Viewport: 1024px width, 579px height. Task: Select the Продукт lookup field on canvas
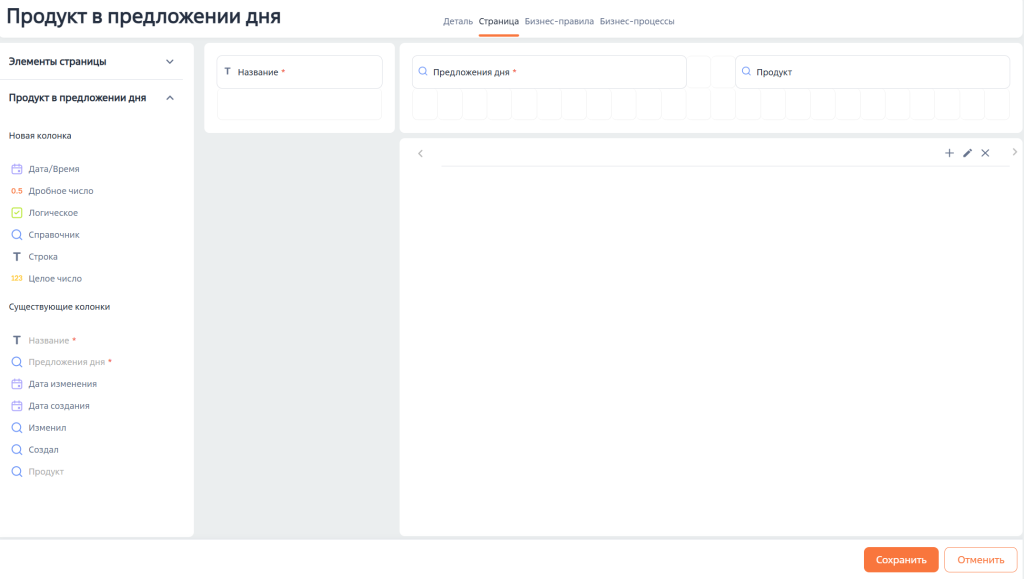871,72
